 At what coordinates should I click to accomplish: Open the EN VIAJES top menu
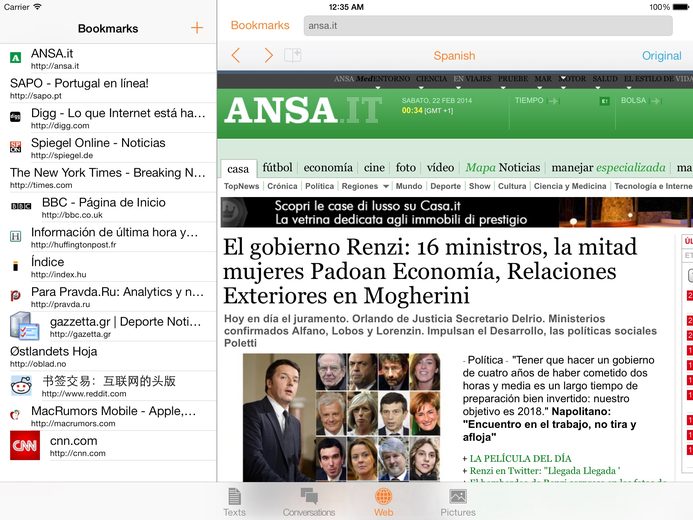472,79
